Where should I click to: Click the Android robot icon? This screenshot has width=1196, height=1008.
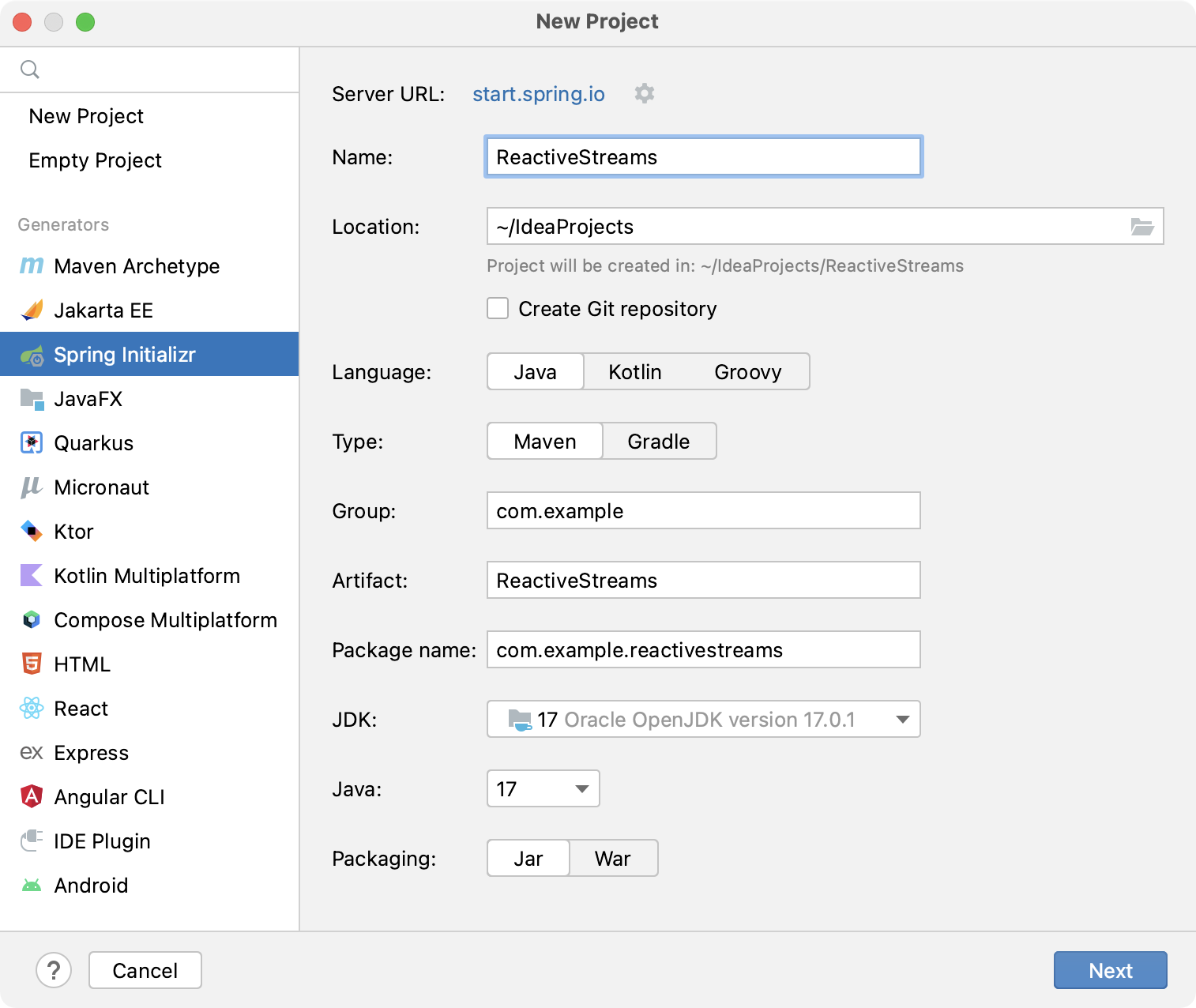click(32, 886)
